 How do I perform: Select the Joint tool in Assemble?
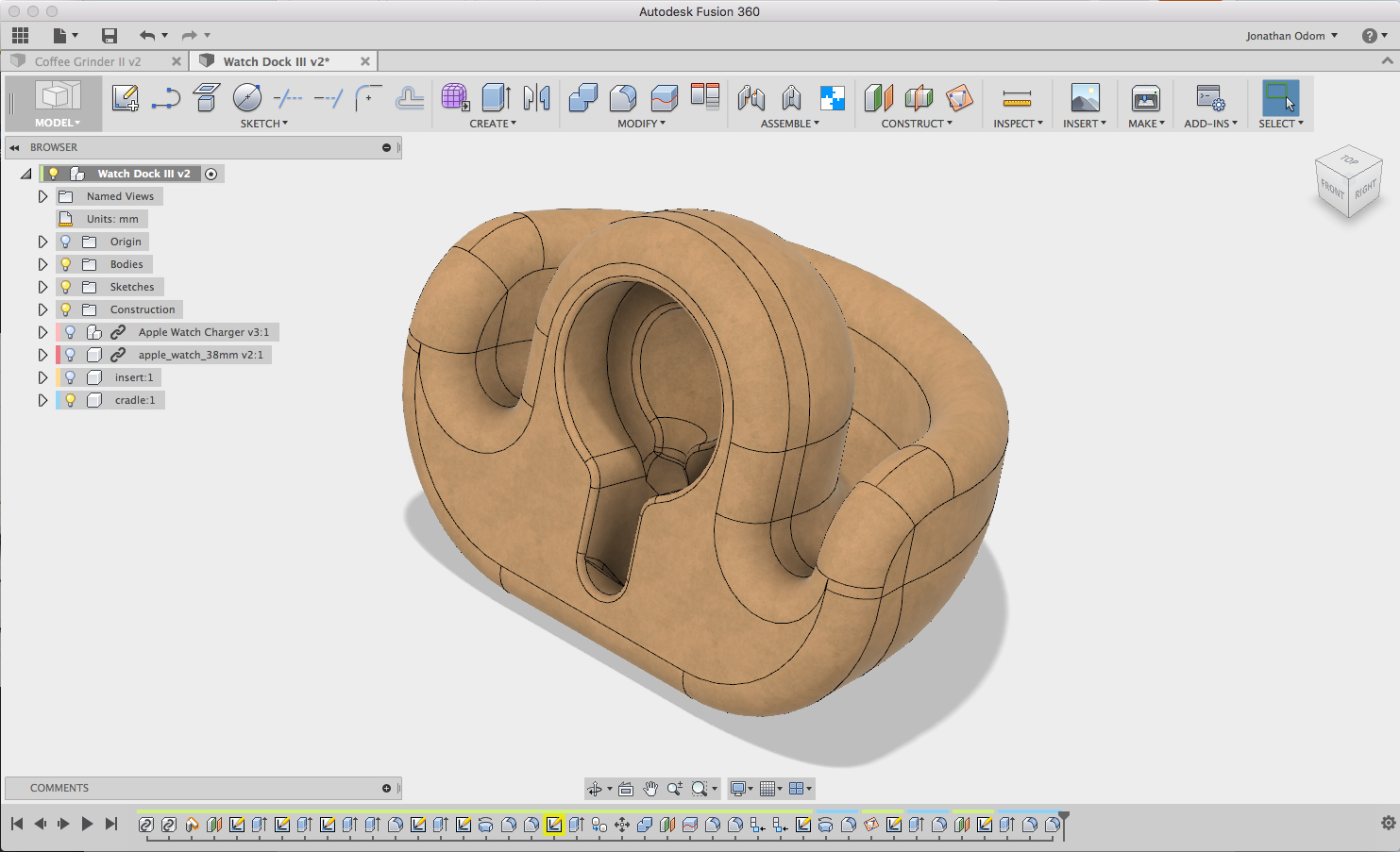[751, 97]
